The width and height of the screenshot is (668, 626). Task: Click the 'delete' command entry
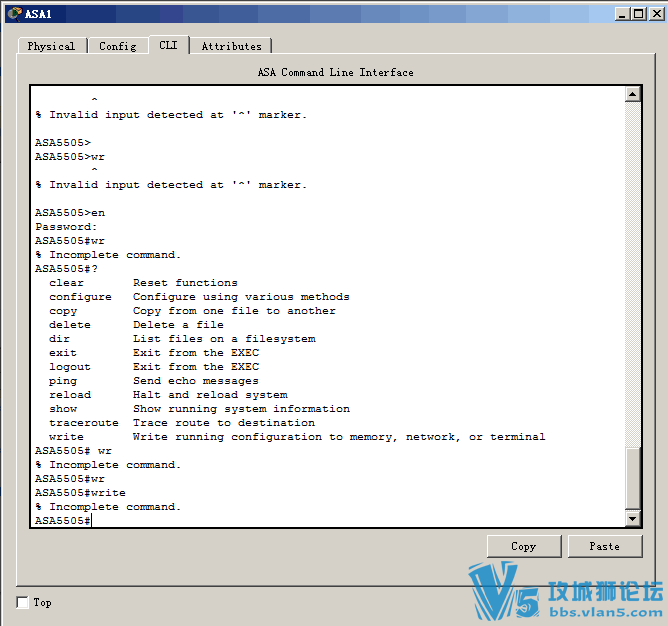[x=70, y=325]
